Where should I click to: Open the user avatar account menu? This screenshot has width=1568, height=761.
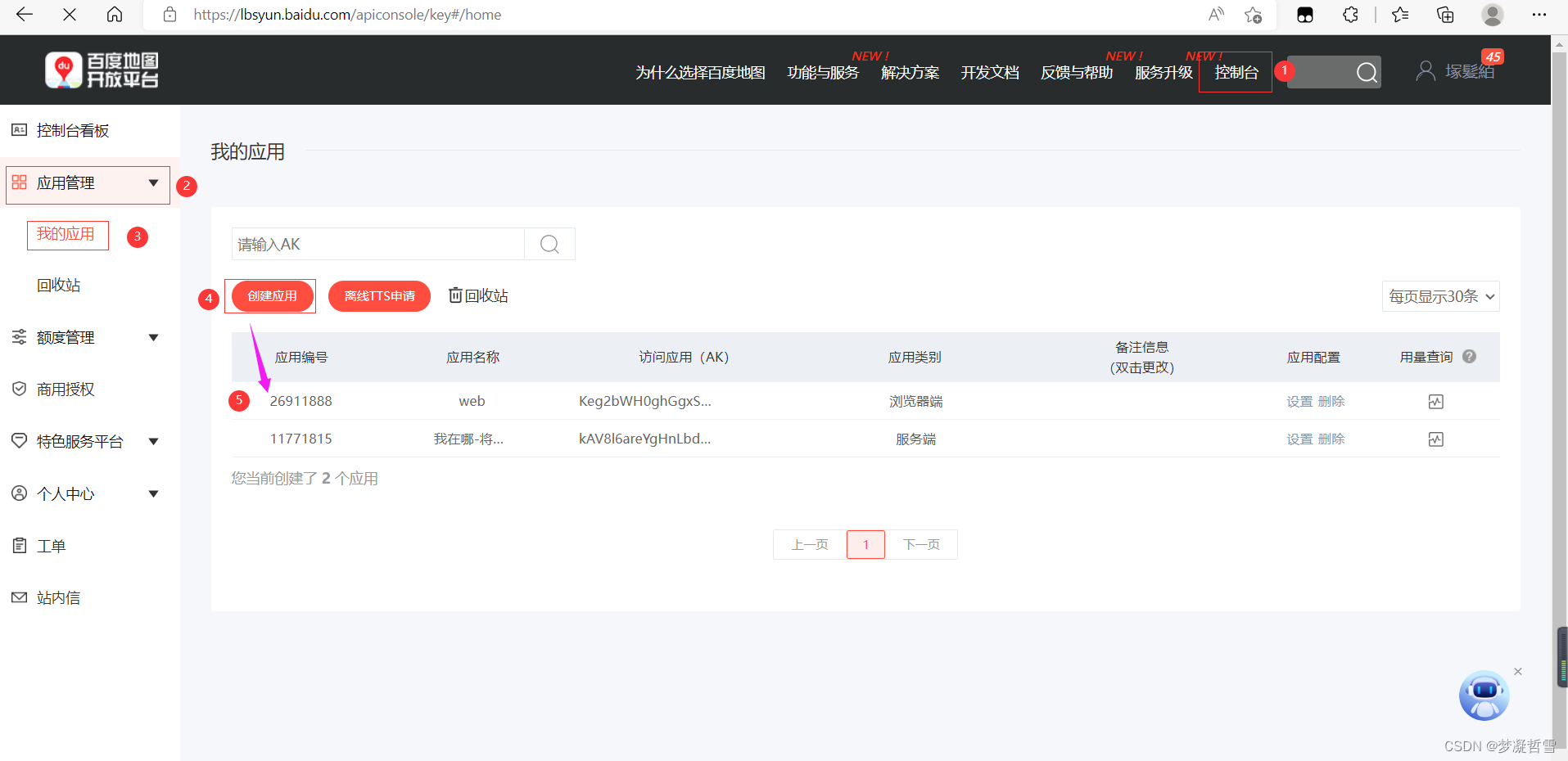1426,70
